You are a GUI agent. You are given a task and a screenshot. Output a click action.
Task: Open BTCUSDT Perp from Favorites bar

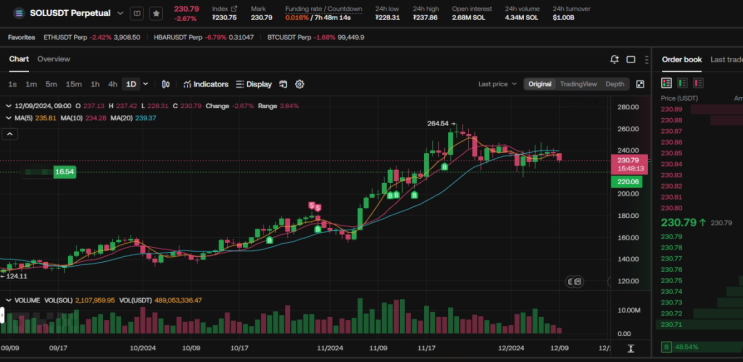tap(316, 37)
